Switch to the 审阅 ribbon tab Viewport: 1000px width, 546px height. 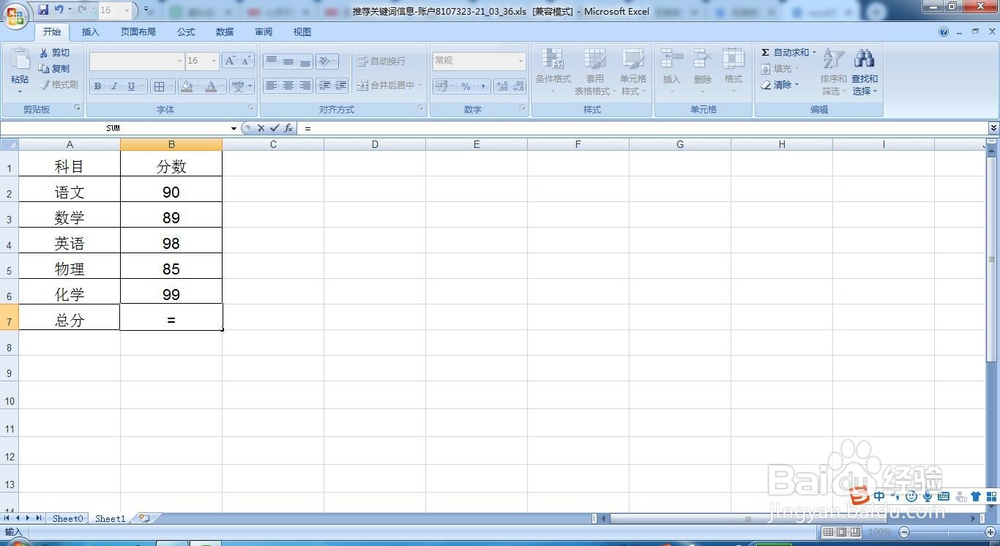point(263,32)
